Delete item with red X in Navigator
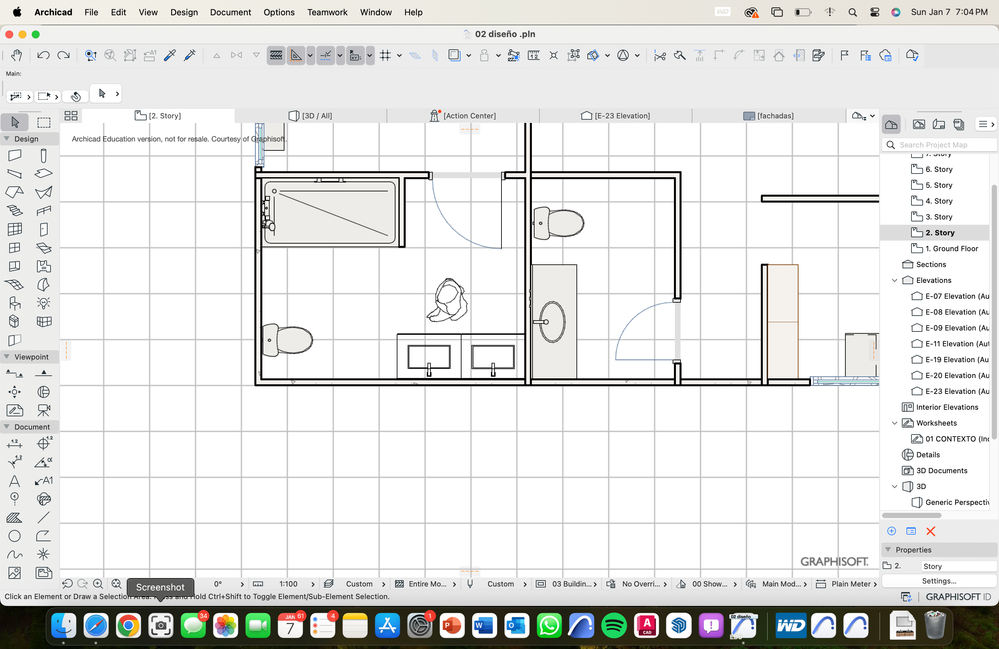 930,531
